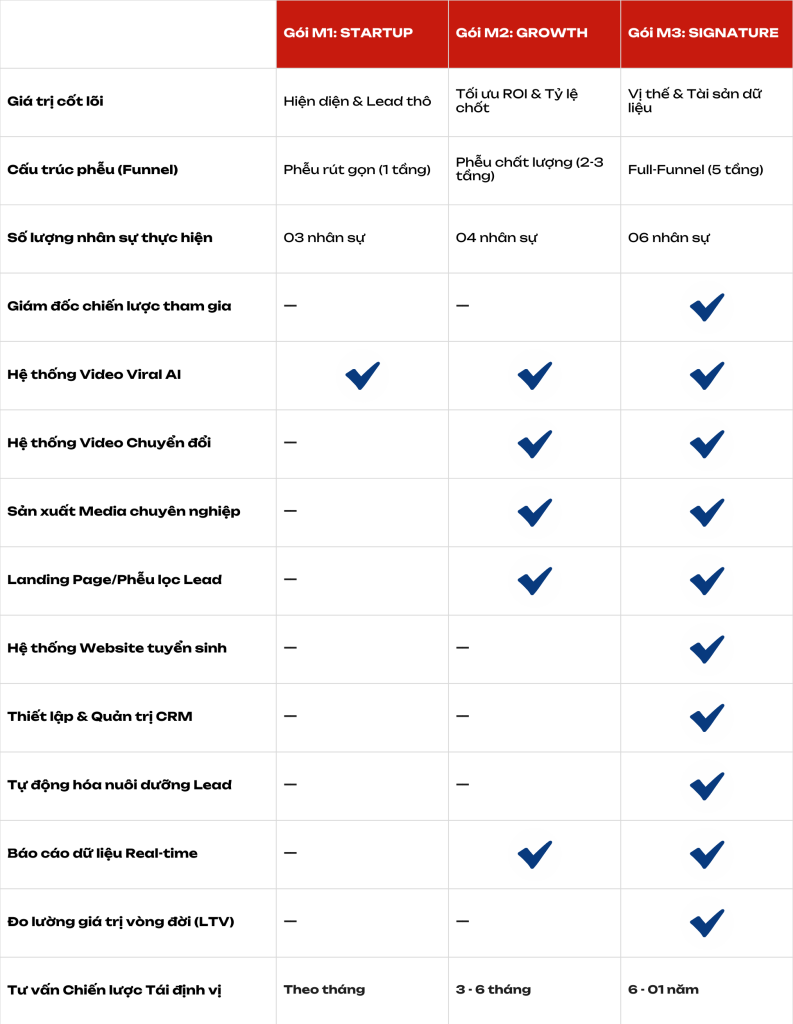
Task: Click 'Full-Funnel (5 tầng)' cell text
Action: (695, 170)
